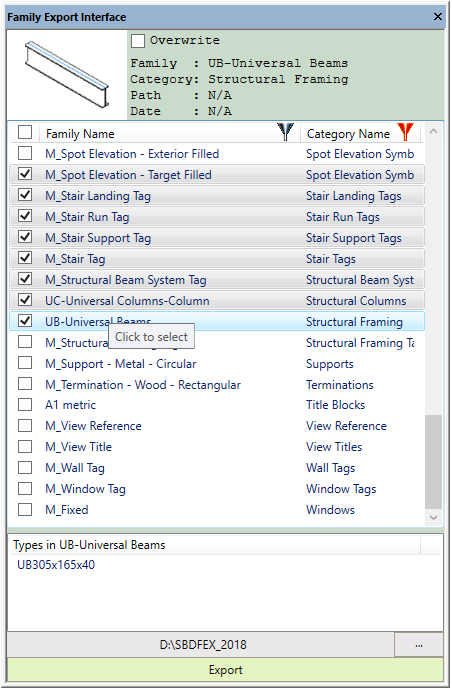
Task: Select the UC-Universal Columns-Column name
Action: pos(127,301)
